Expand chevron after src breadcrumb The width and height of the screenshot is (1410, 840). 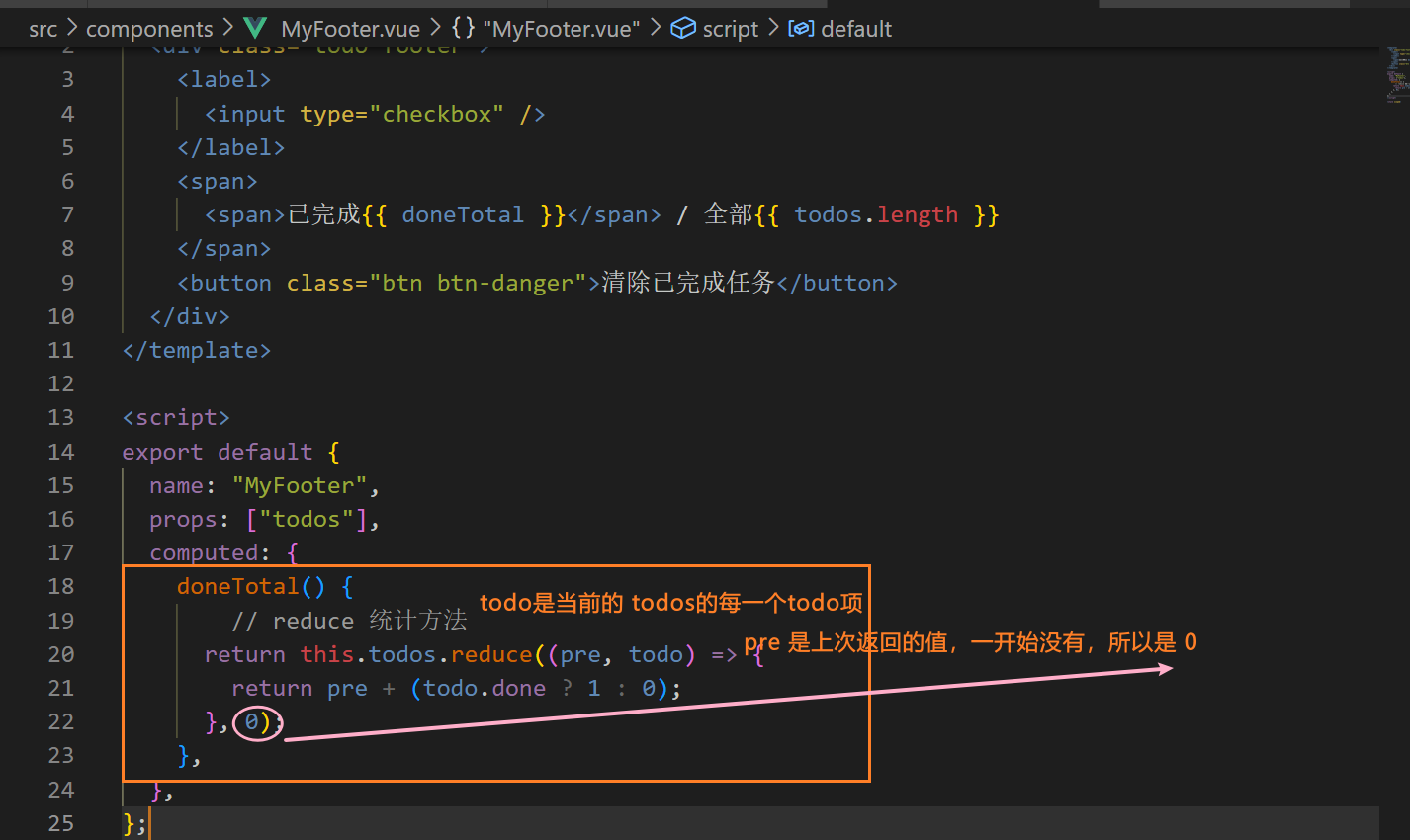click(72, 29)
